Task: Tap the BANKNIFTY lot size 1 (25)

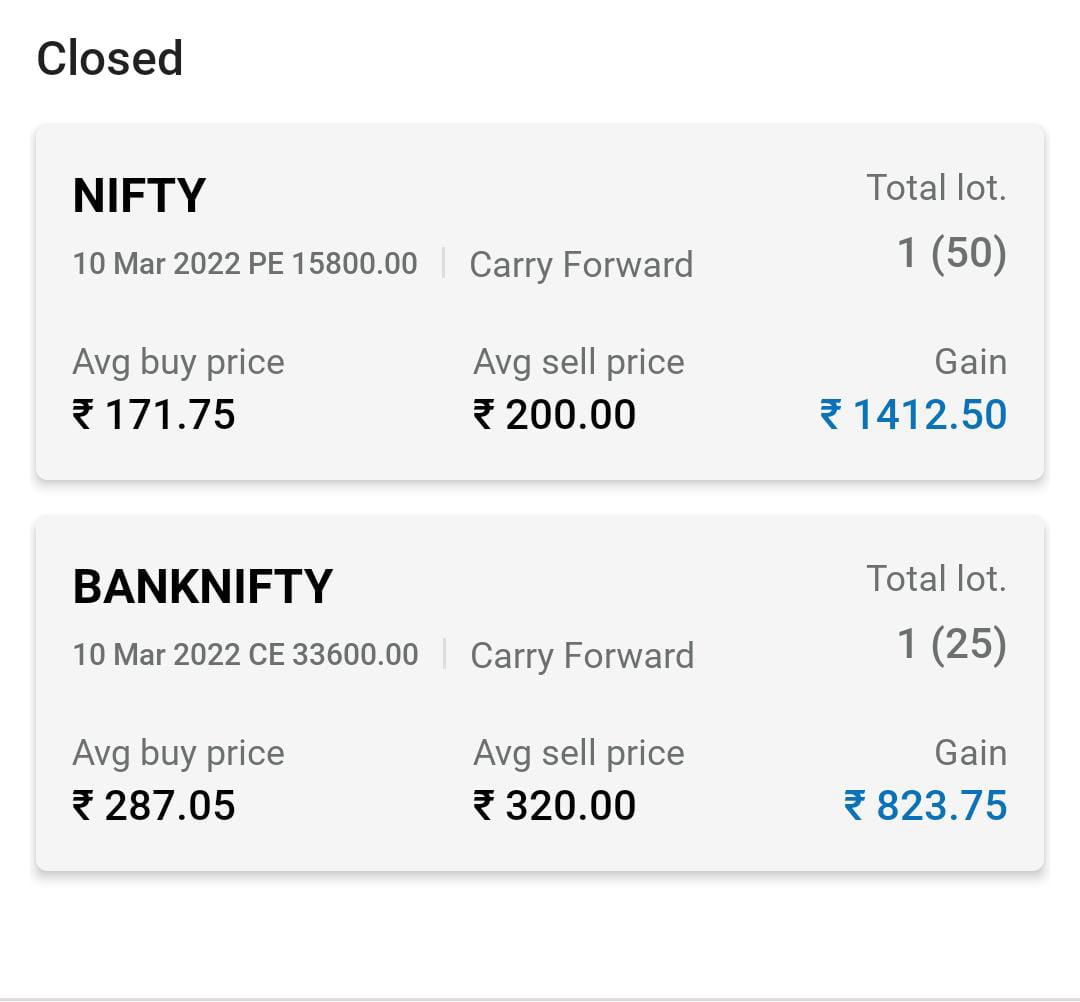Action: pos(951,644)
